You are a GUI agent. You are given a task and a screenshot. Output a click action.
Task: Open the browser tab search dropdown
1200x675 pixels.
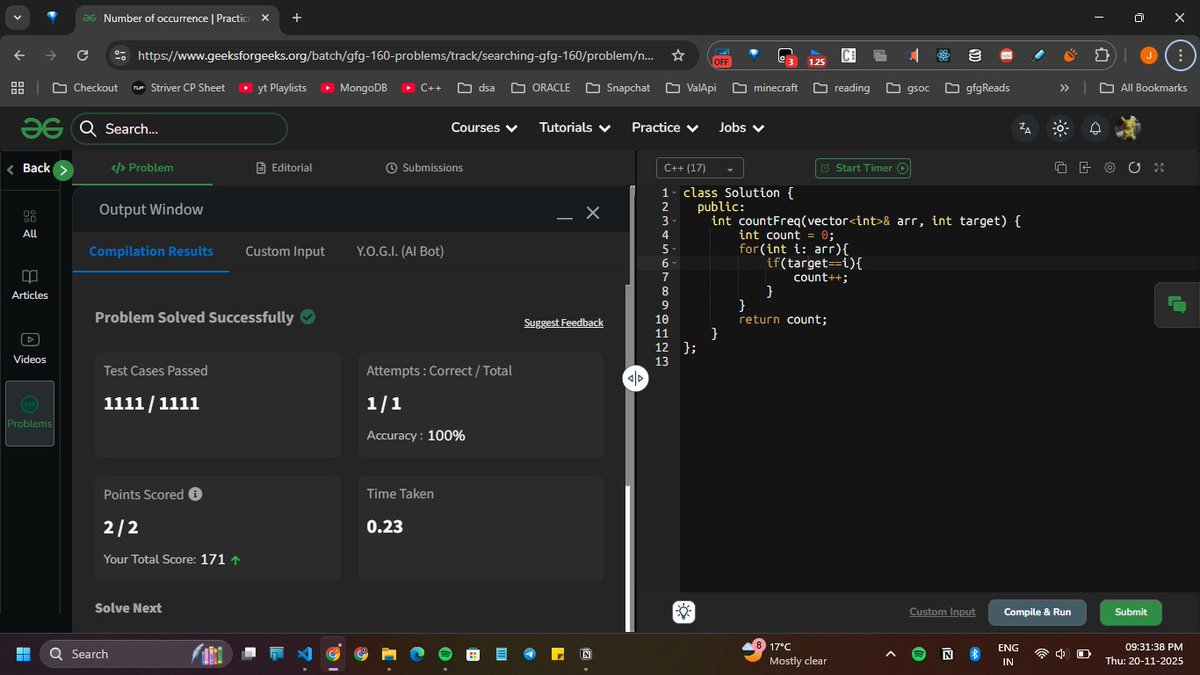pos(18,18)
